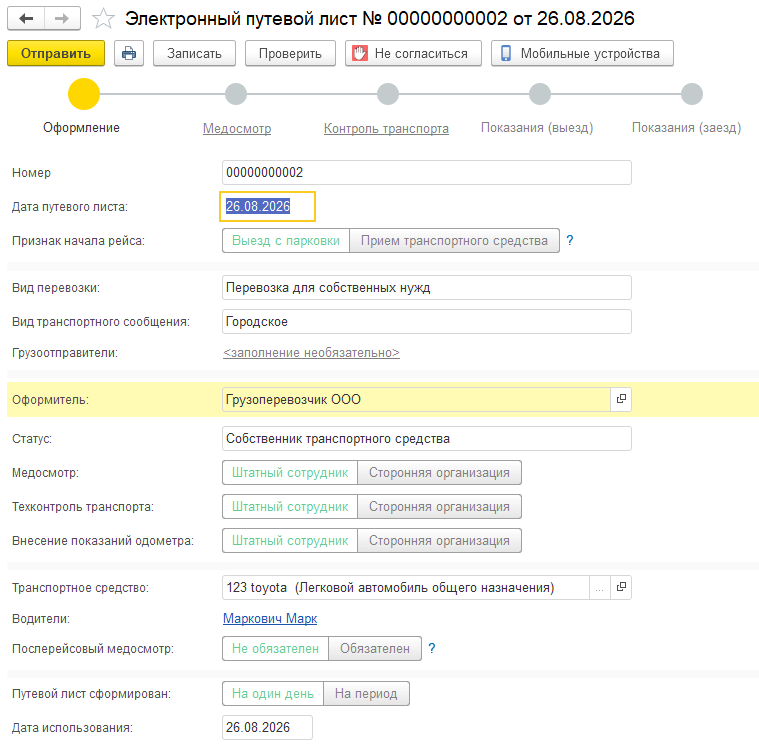Open the Медосмотр stage link
The width and height of the screenshot is (759, 747).
[237, 128]
